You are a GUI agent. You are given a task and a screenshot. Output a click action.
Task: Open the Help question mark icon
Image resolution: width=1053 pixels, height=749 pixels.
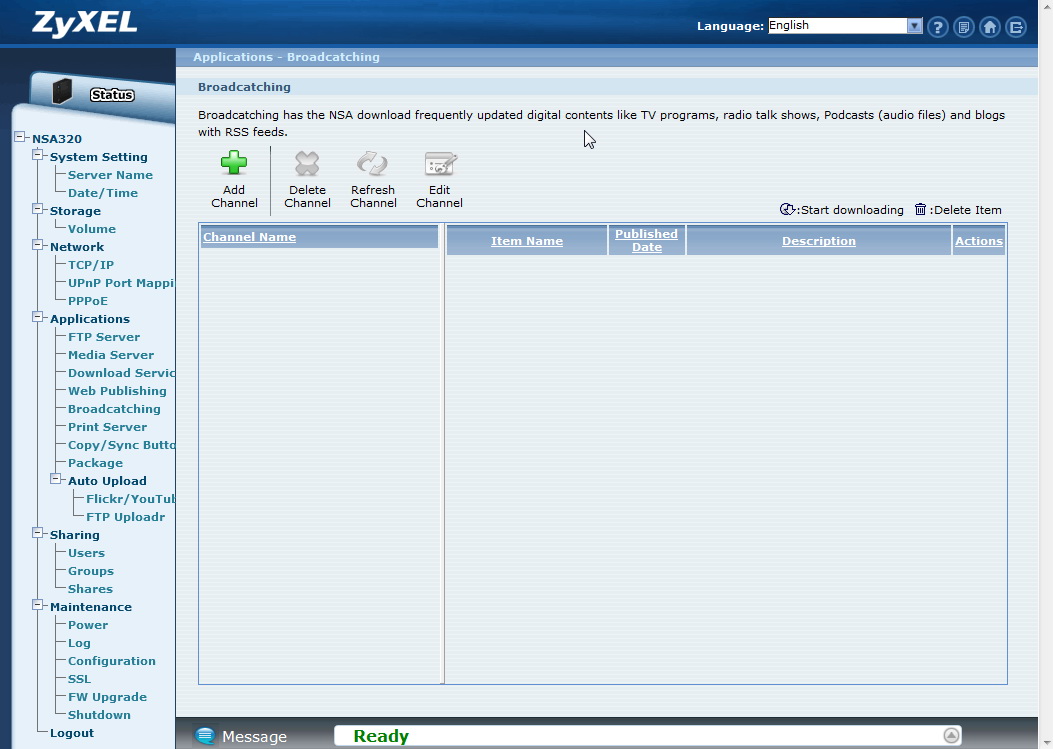tap(937, 27)
